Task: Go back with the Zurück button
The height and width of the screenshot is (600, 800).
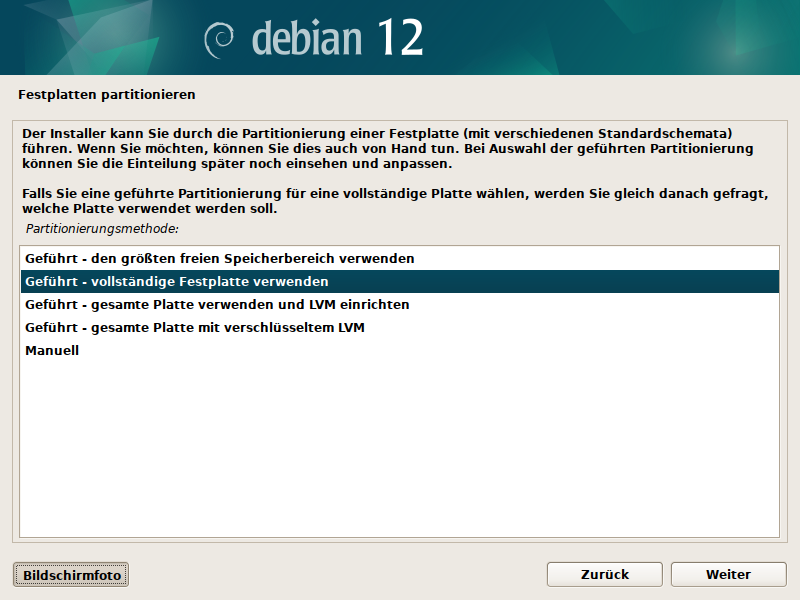Action: pyautogui.click(x=605, y=574)
